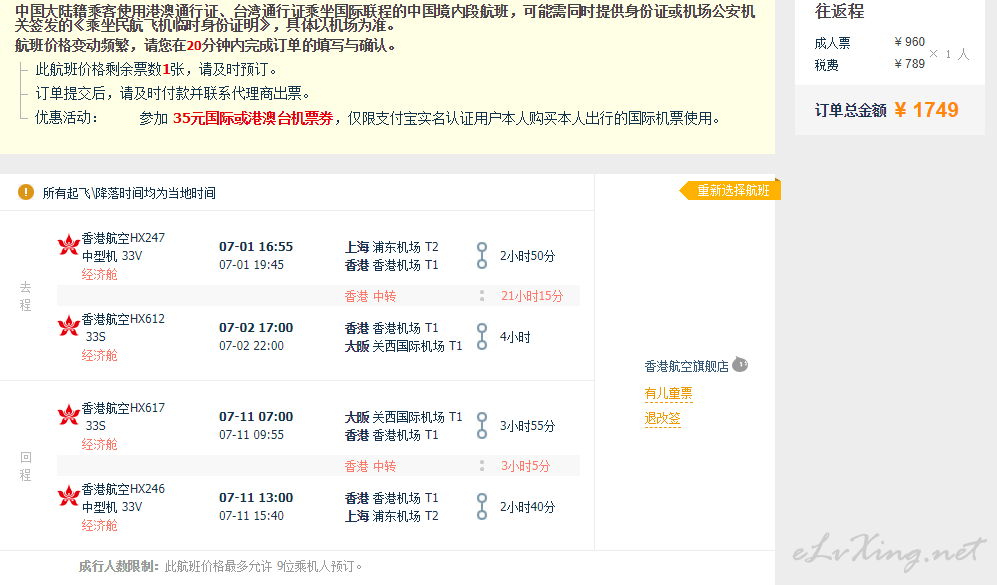This screenshot has width=997, height=585.
Task: Click 大阪 关西国际机场 T1 arrival for HX612
Action: pos(403,346)
